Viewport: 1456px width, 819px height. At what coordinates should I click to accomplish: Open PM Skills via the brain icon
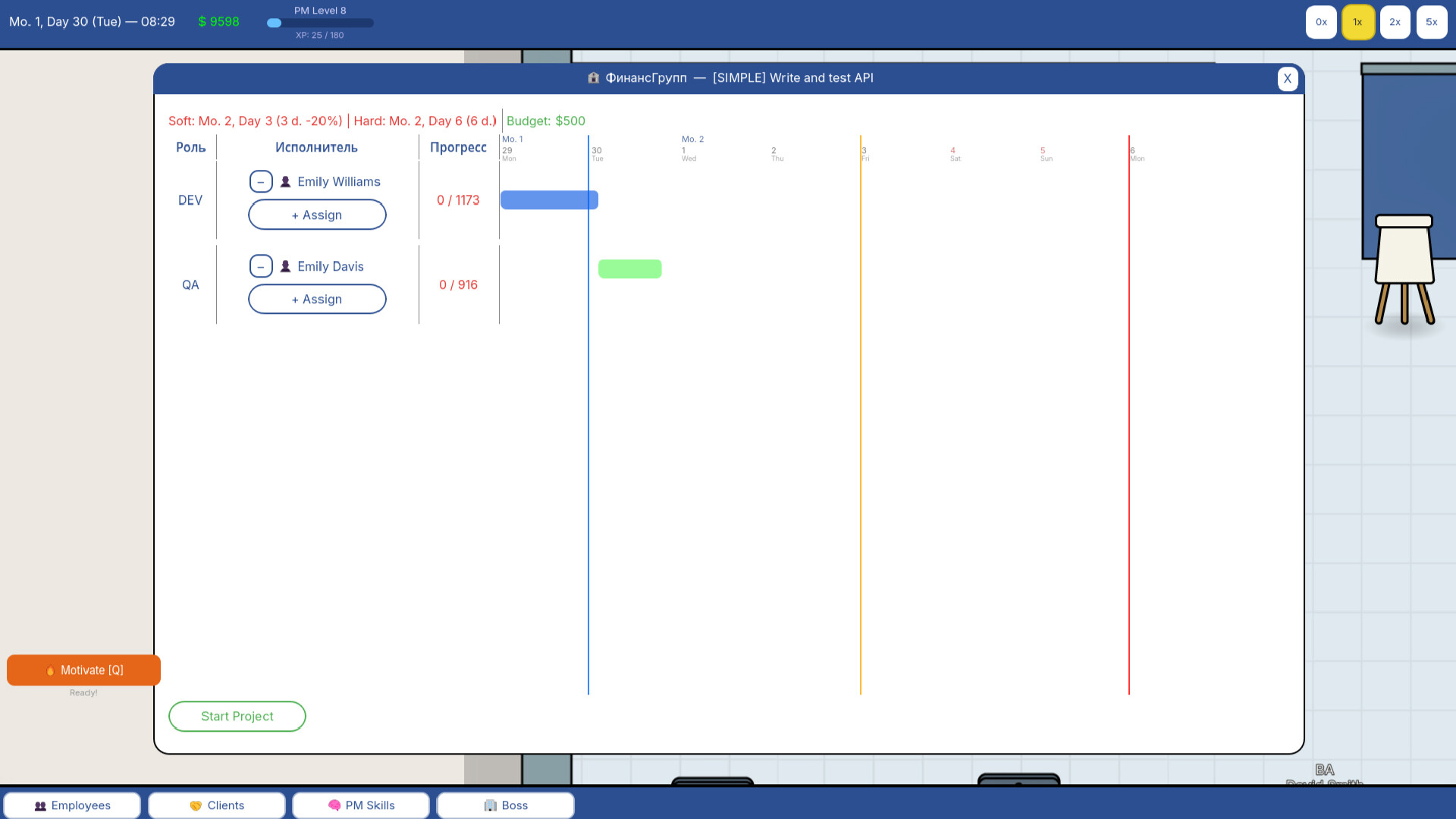[x=334, y=805]
